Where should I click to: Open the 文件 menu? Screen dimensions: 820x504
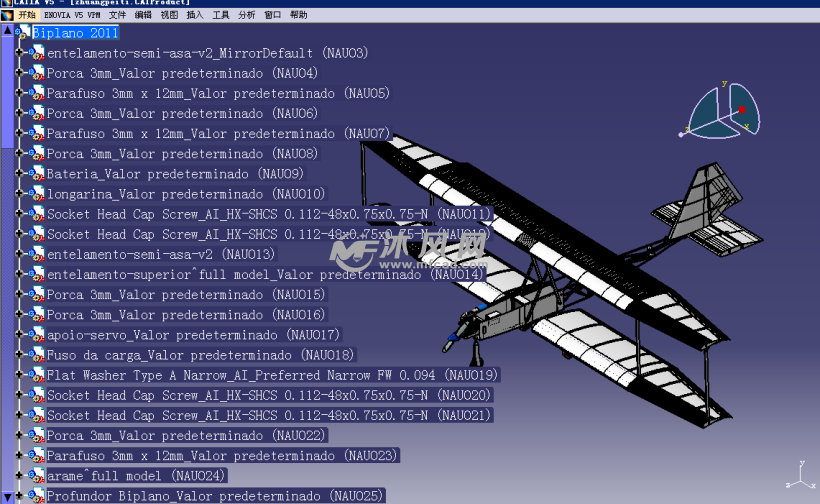(x=118, y=15)
